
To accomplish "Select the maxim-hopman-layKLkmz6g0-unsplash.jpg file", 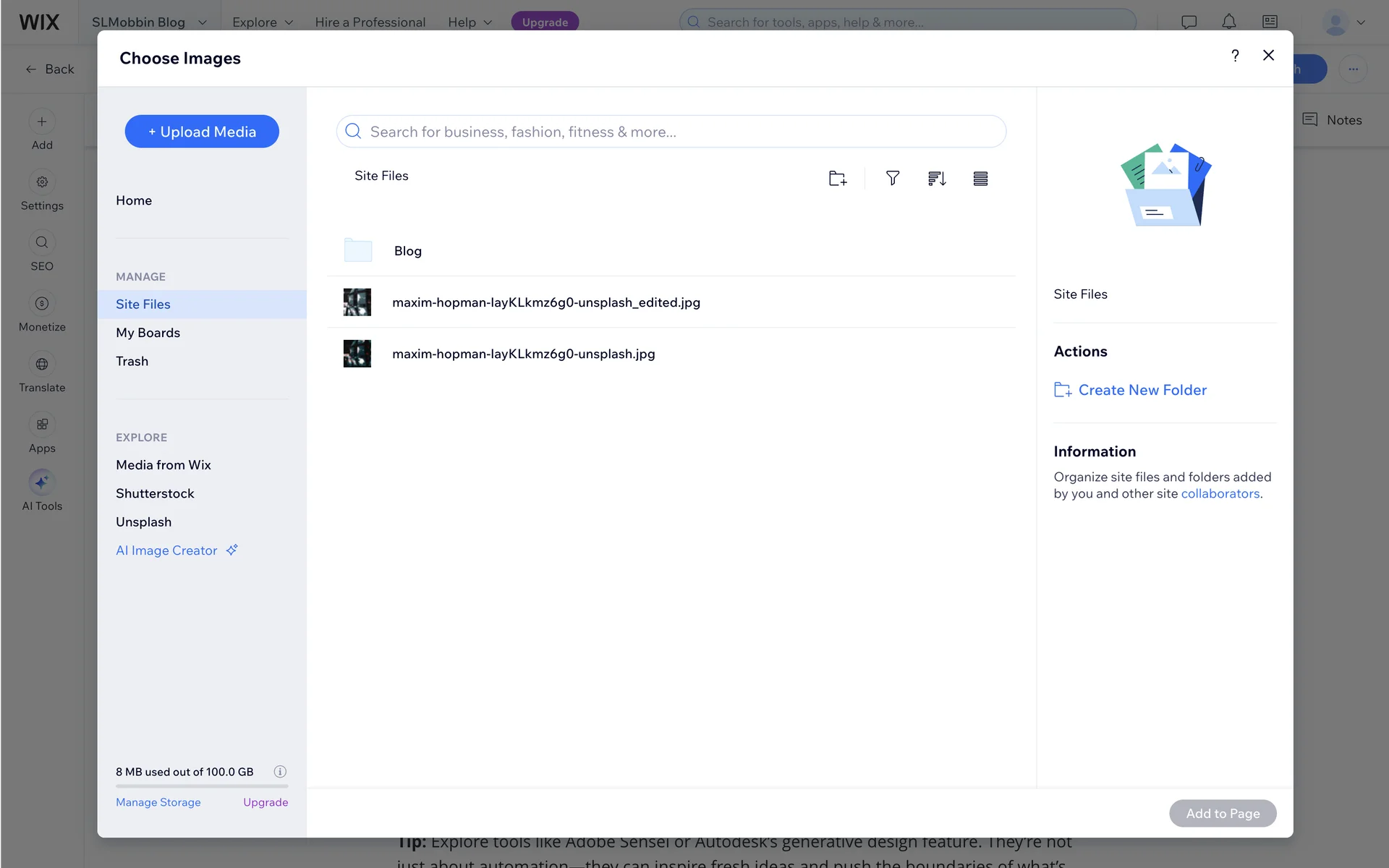I will coord(523,354).
